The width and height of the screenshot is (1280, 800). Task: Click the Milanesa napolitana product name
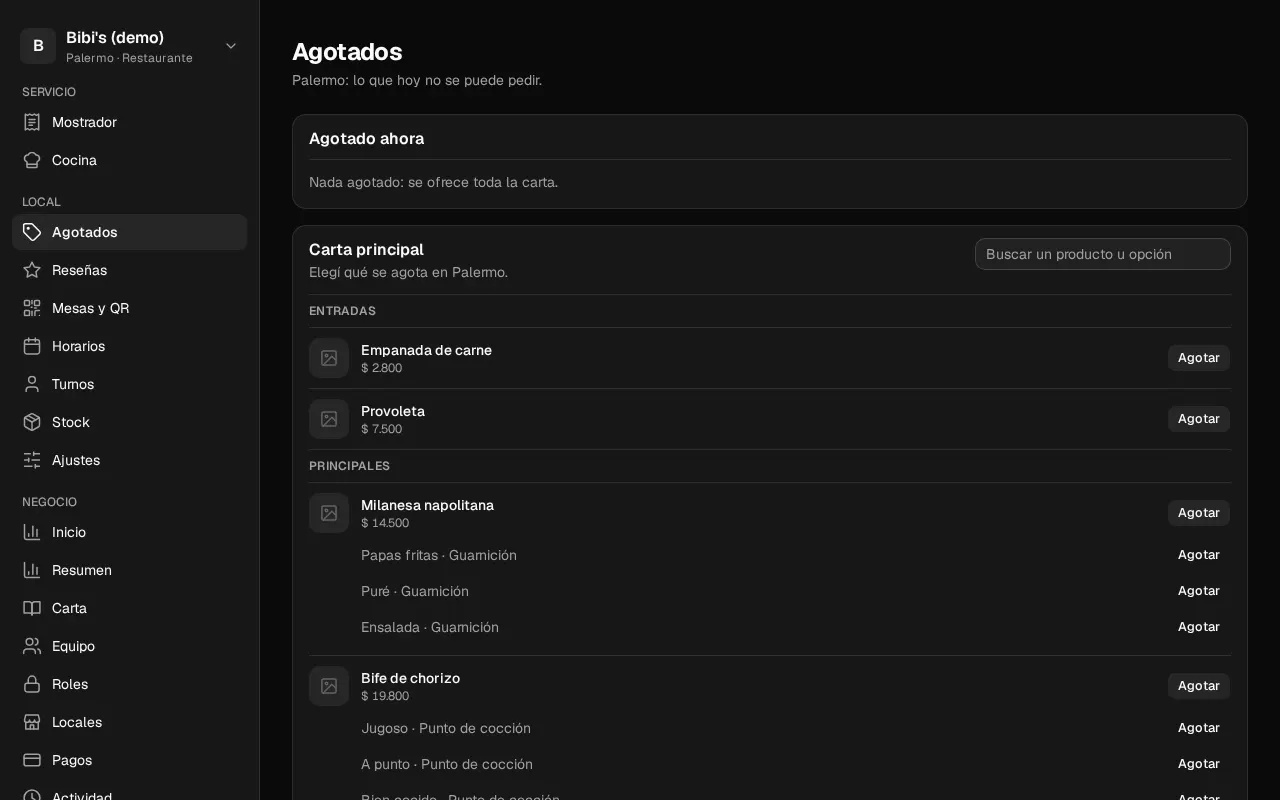pyautogui.click(x=427, y=505)
